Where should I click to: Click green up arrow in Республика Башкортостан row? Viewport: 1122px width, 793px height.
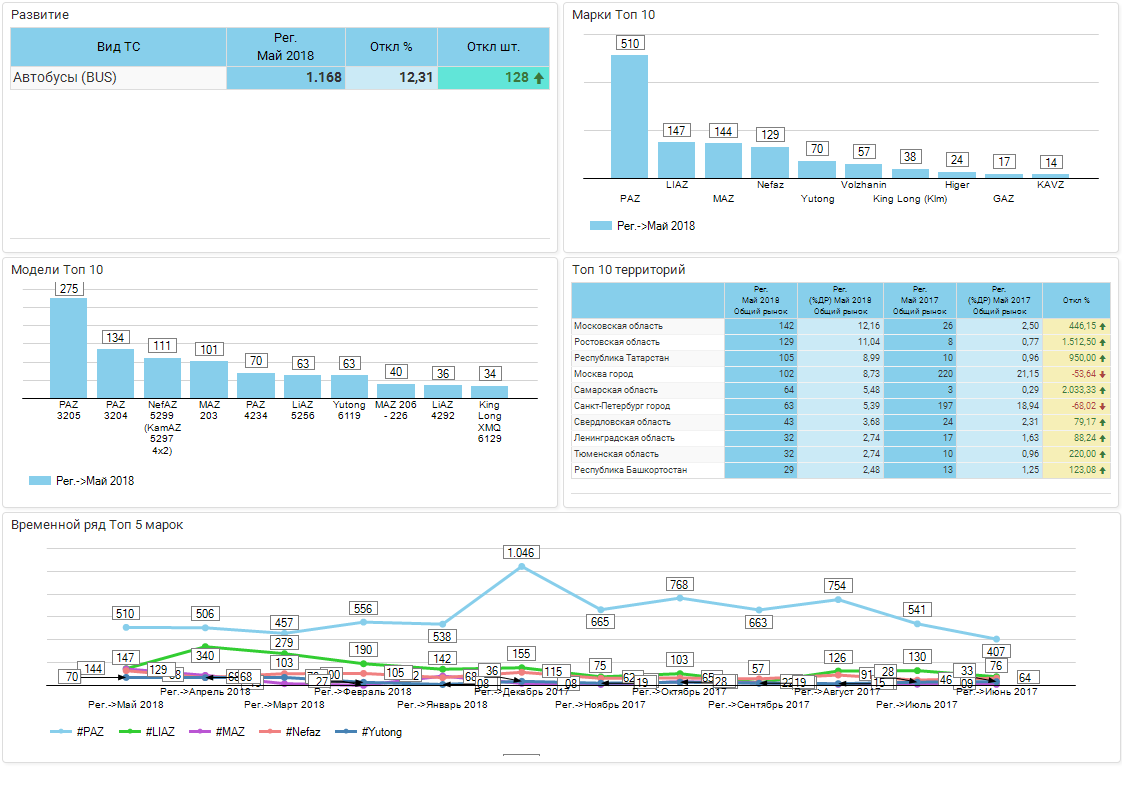pyautogui.click(x=1103, y=470)
